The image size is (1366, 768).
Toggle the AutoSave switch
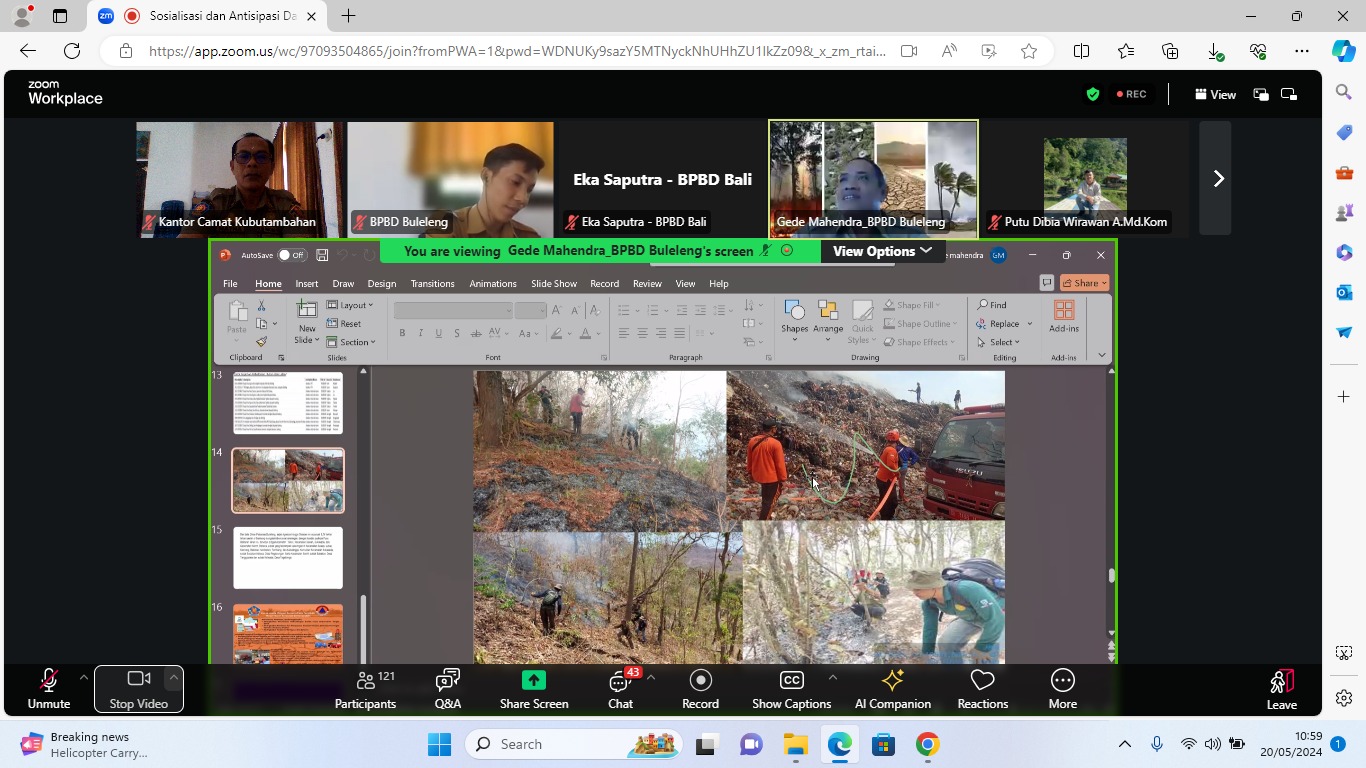pos(291,255)
